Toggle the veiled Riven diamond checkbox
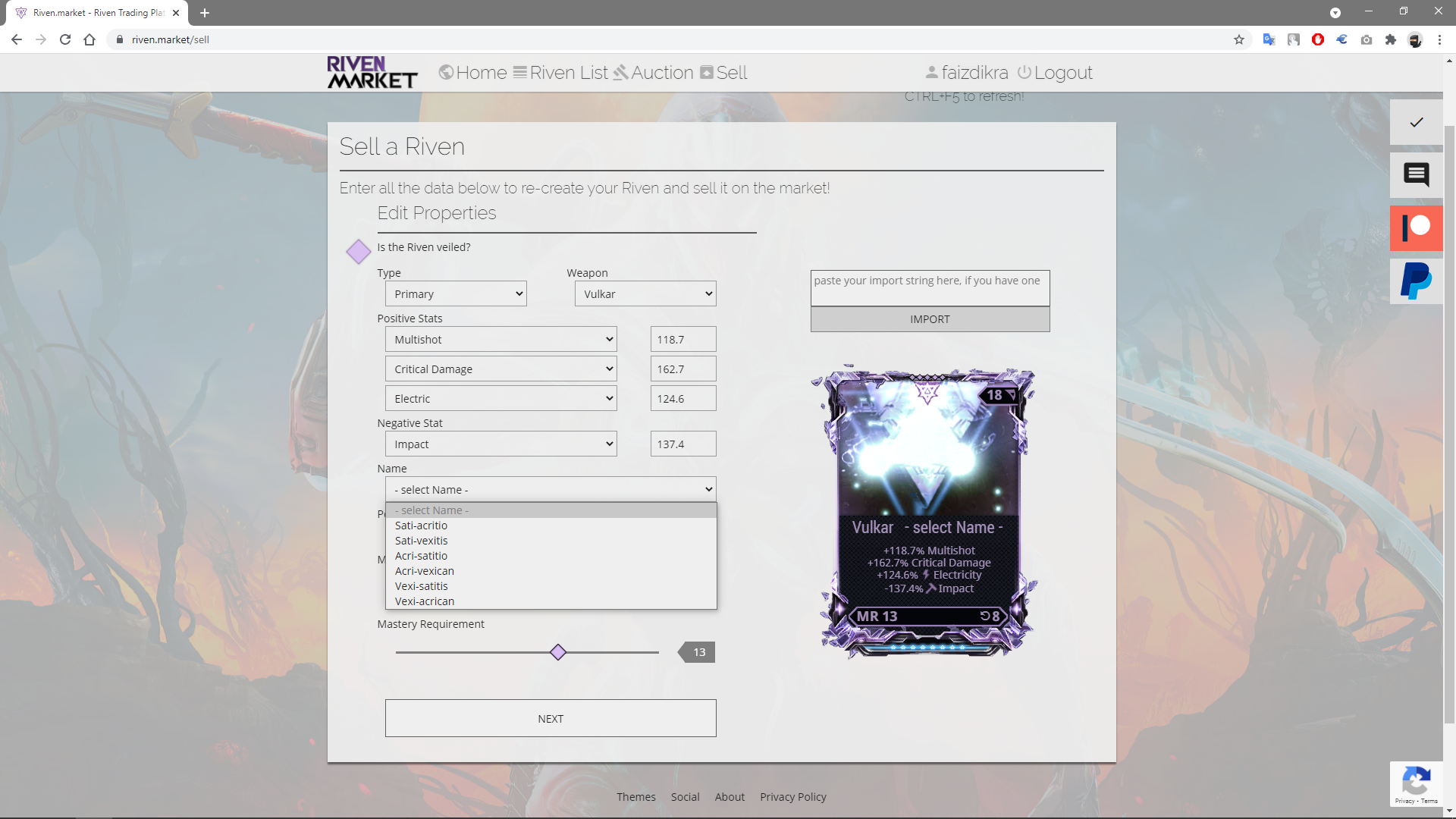The width and height of the screenshot is (1456, 819). coord(358,251)
